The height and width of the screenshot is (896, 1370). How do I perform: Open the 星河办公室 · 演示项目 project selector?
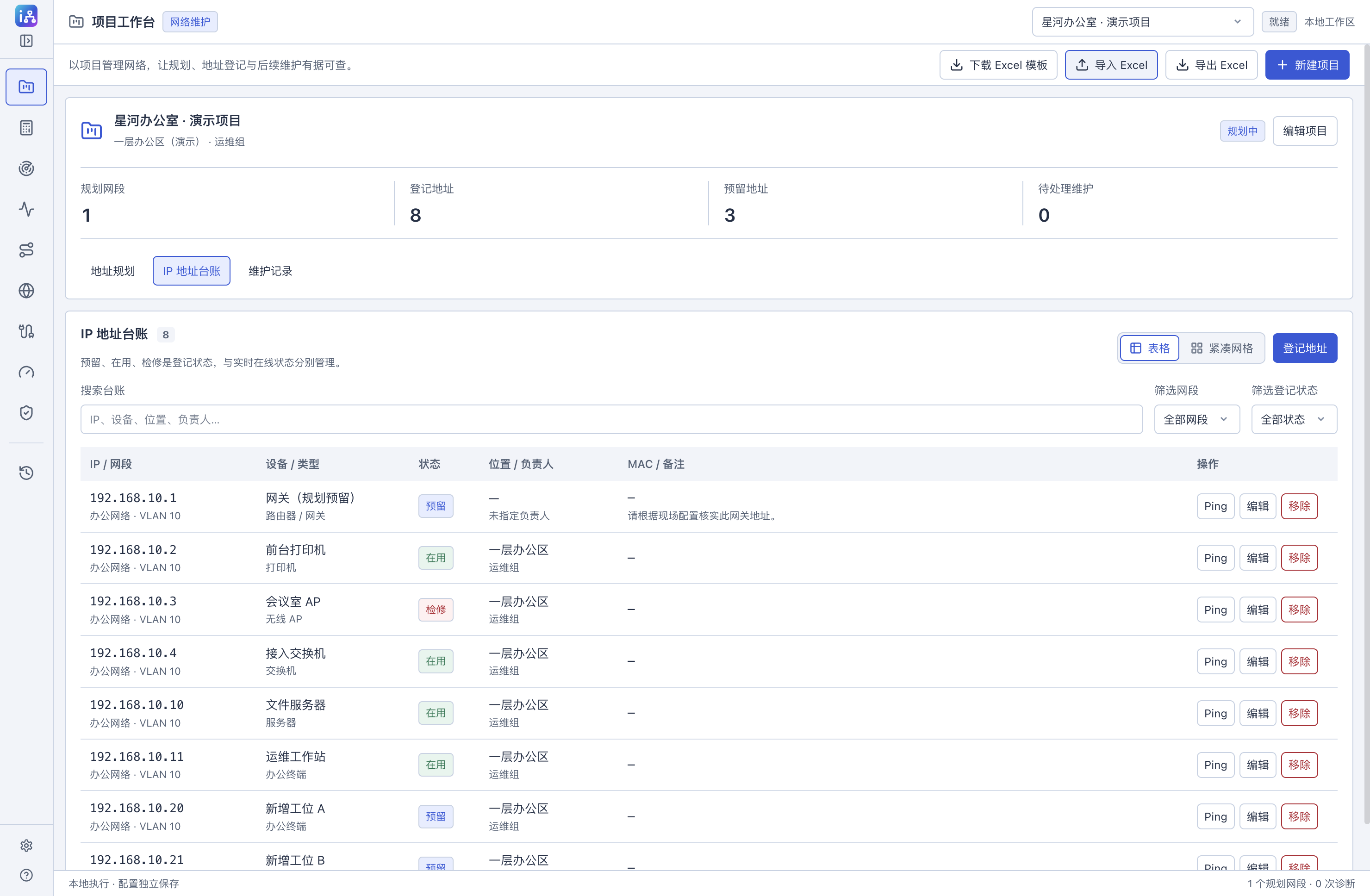tap(1142, 22)
